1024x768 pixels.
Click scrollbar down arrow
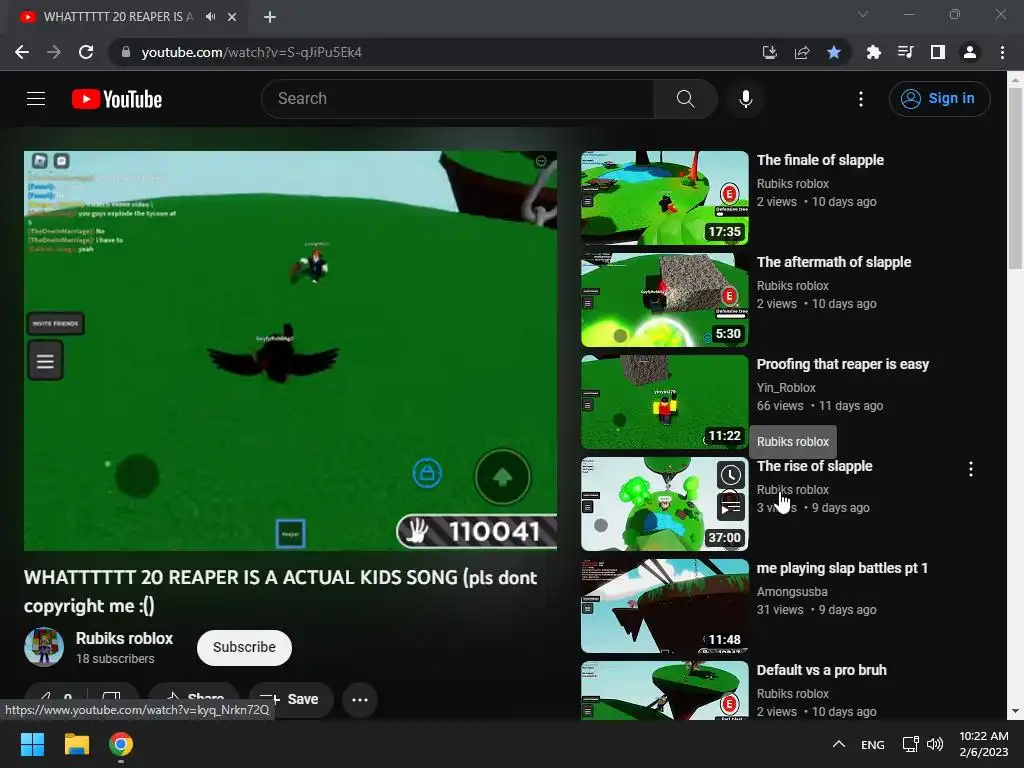tap(1015, 712)
